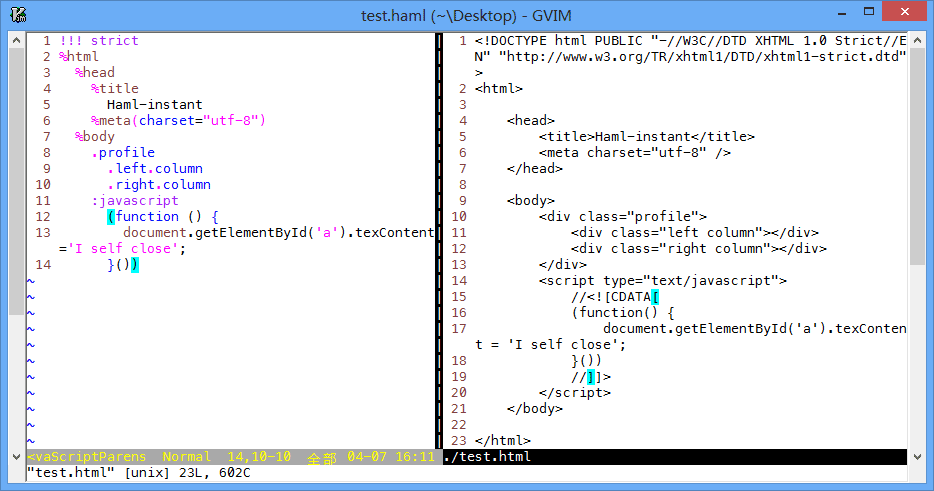Click '</head>' on right line 7
This screenshot has height=491, width=934.
click(535, 169)
